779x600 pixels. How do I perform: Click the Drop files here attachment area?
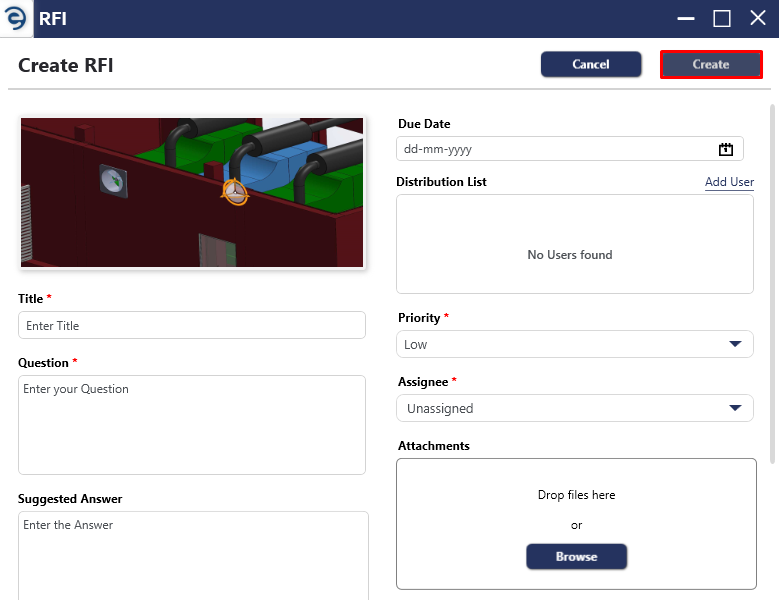click(576, 524)
